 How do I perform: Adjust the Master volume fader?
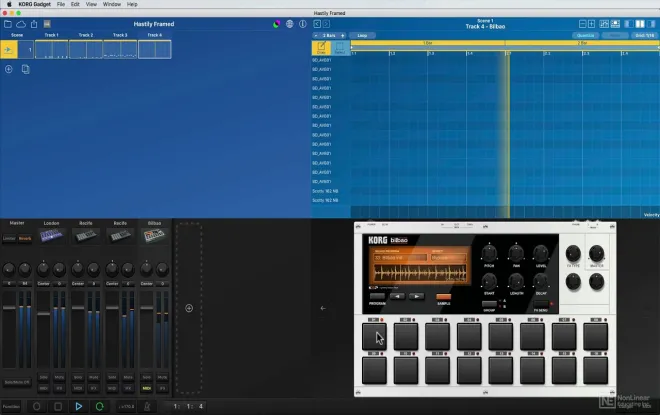click(x=9, y=308)
